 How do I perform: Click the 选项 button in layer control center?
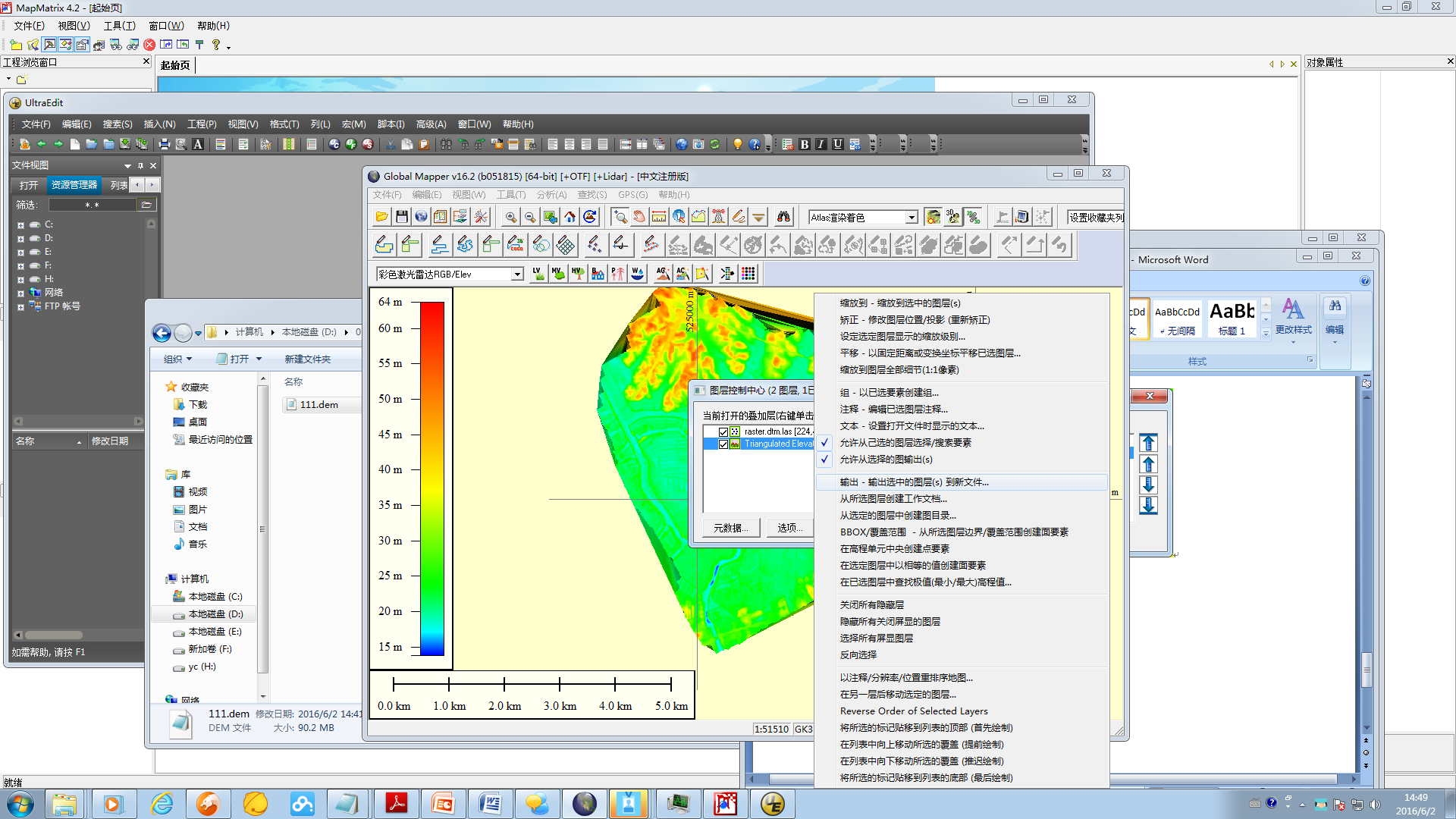789,527
